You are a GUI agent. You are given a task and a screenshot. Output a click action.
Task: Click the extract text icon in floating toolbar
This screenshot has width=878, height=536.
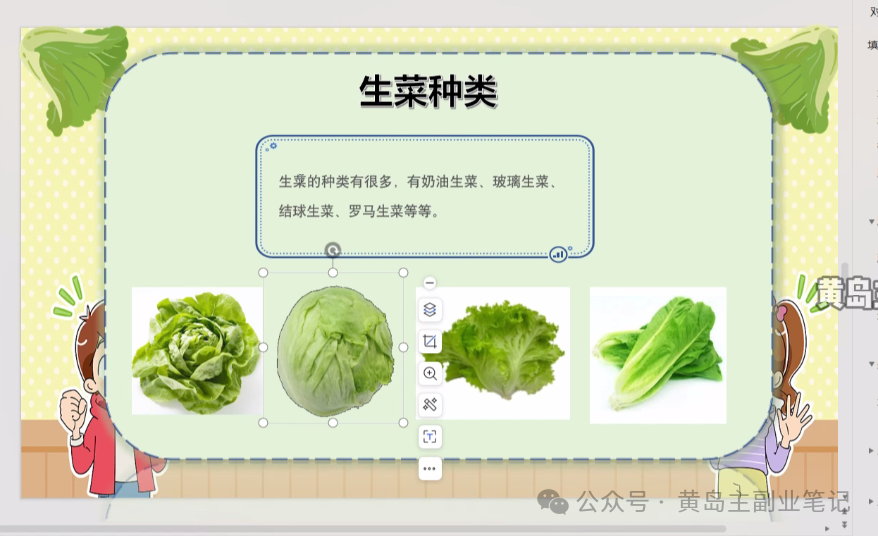[x=430, y=437]
